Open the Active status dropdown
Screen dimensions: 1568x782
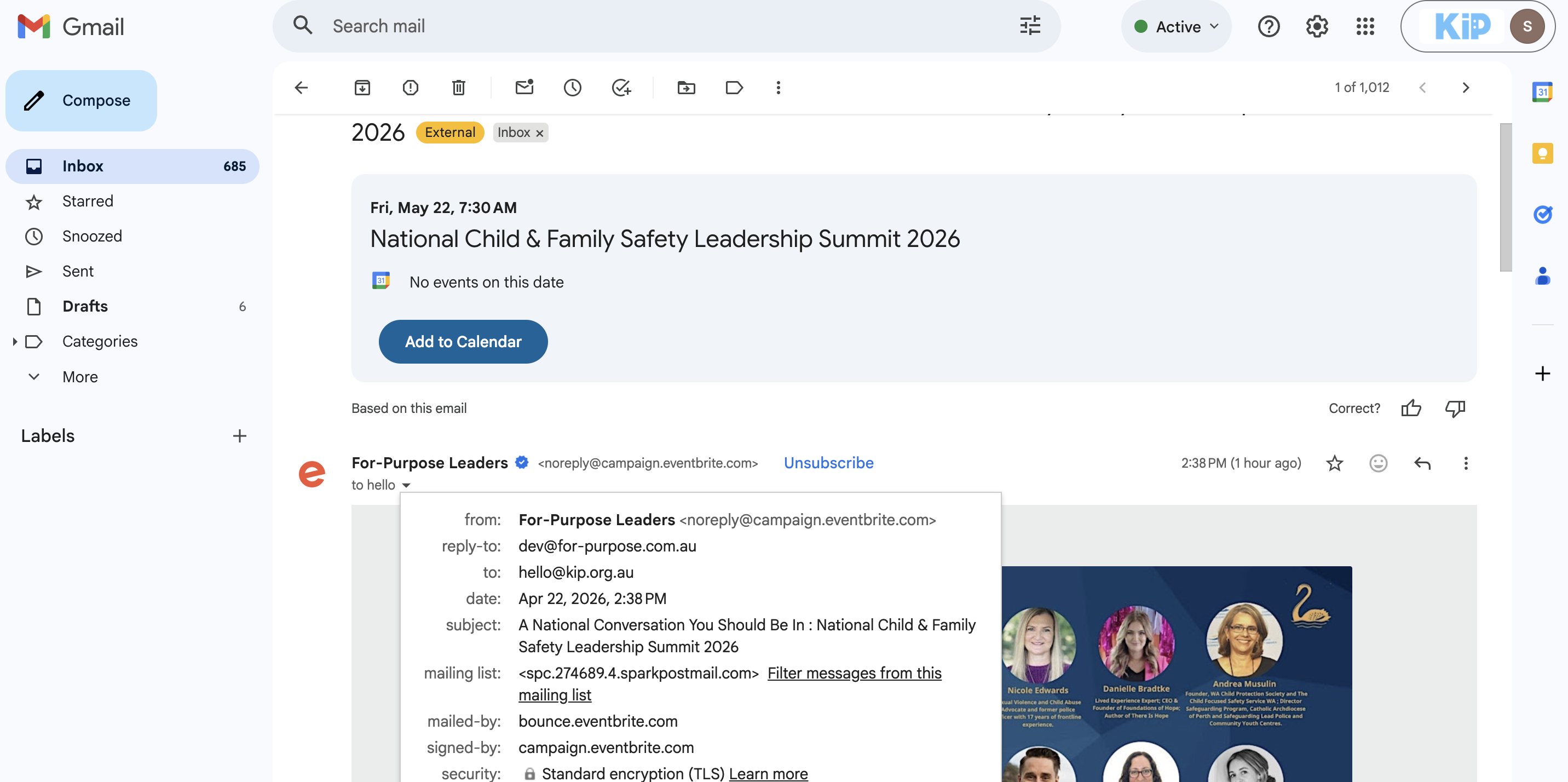[1177, 27]
